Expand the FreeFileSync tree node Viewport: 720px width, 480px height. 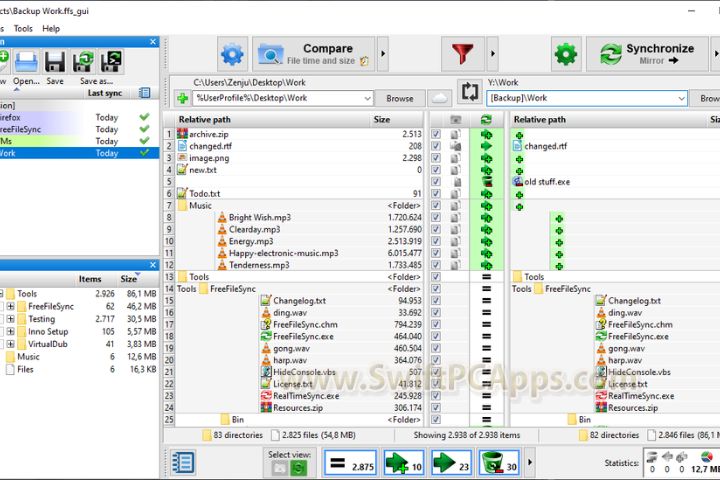point(11,306)
